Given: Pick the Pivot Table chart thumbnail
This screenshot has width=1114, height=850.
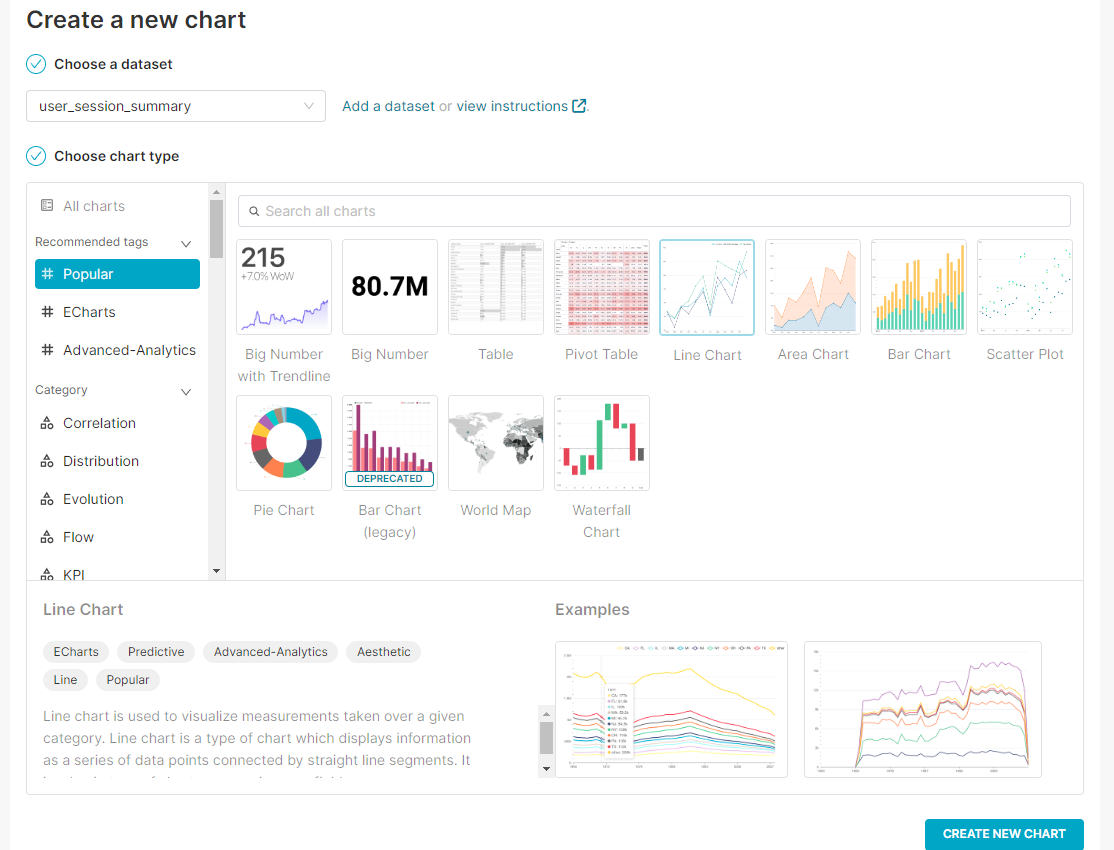Looking at the screenshot, I should tap(602, 287).
